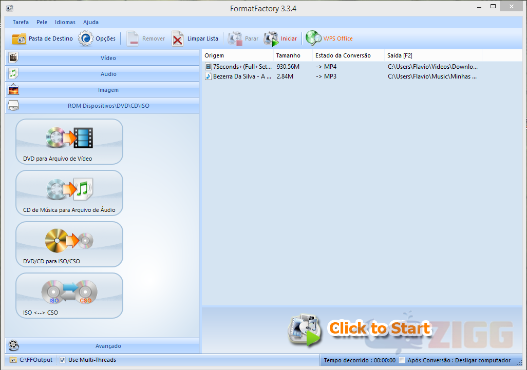This screenshot has width=527, height=370.
Task: Open the Idiomas menu
Action: 65,22
